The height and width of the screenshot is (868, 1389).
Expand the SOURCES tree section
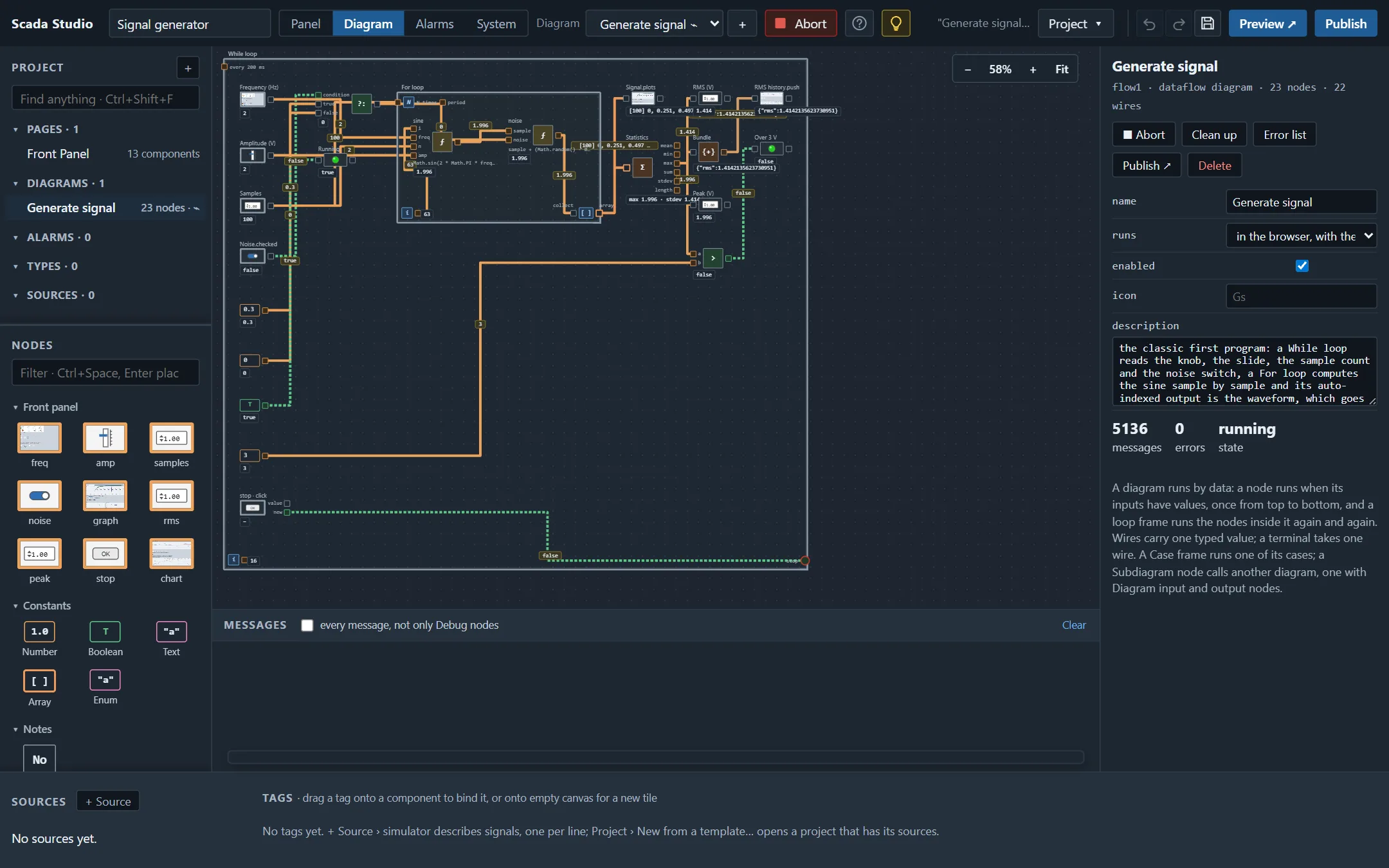(x=16, y=295)
